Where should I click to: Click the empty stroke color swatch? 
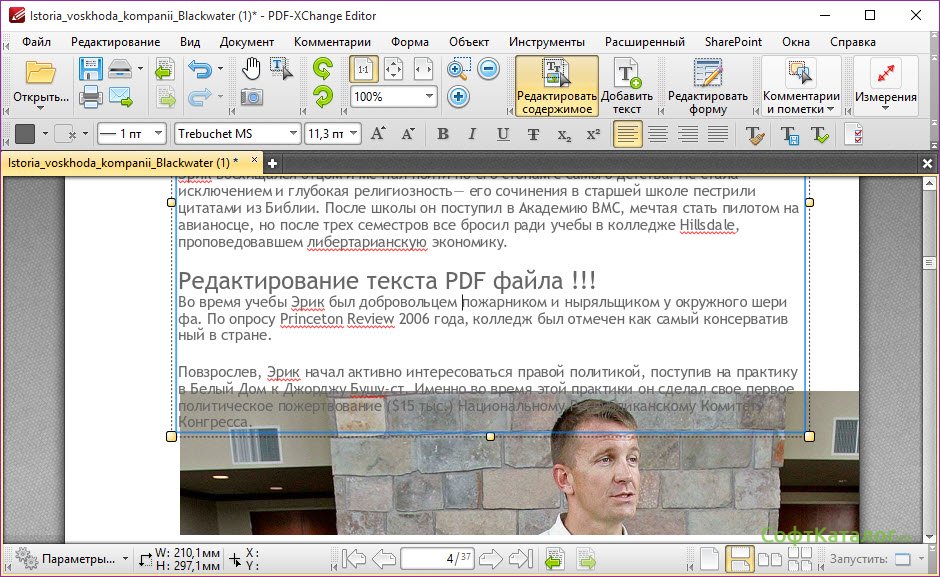(65, 134)
